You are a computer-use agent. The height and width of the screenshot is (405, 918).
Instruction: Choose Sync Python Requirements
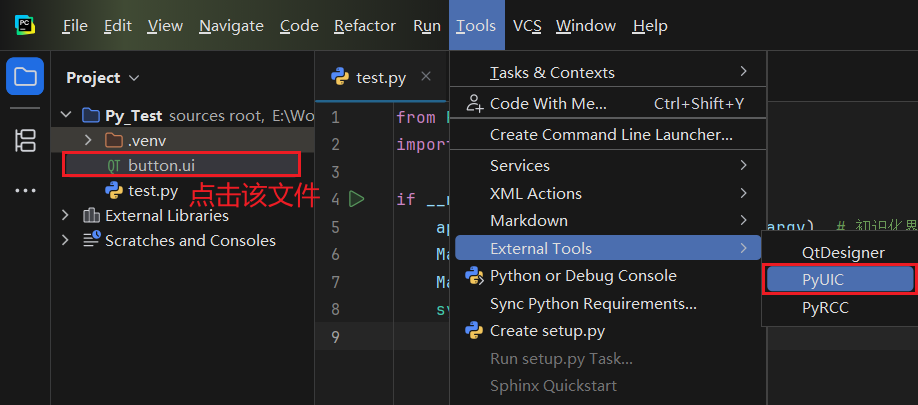[x=608, y=304]
